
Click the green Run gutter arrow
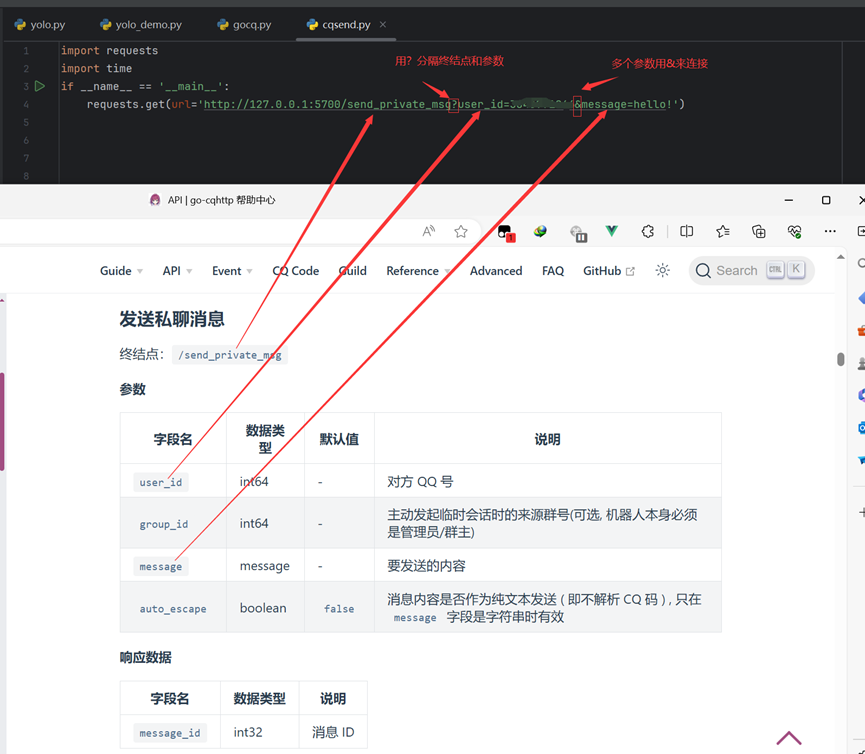point(40,86)
